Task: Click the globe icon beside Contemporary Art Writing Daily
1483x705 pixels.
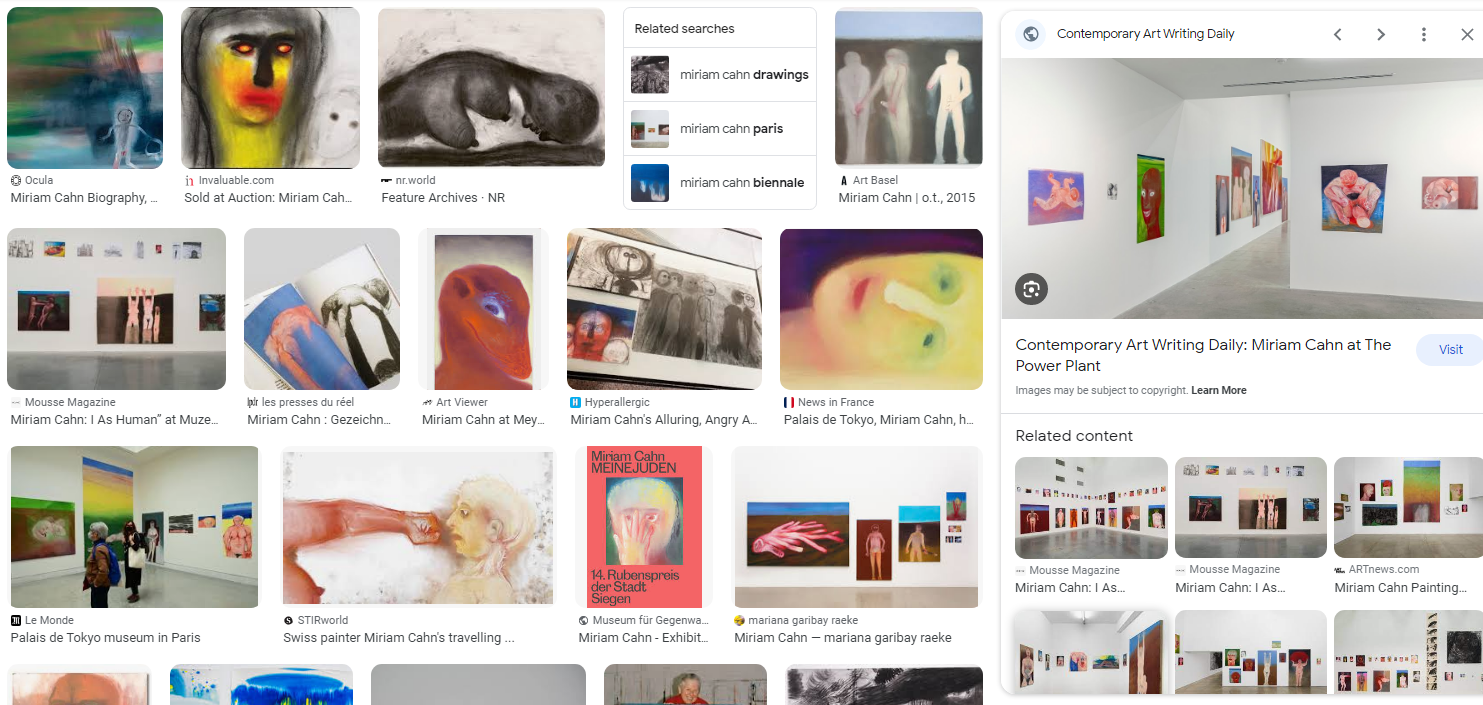Action: 1031,34
